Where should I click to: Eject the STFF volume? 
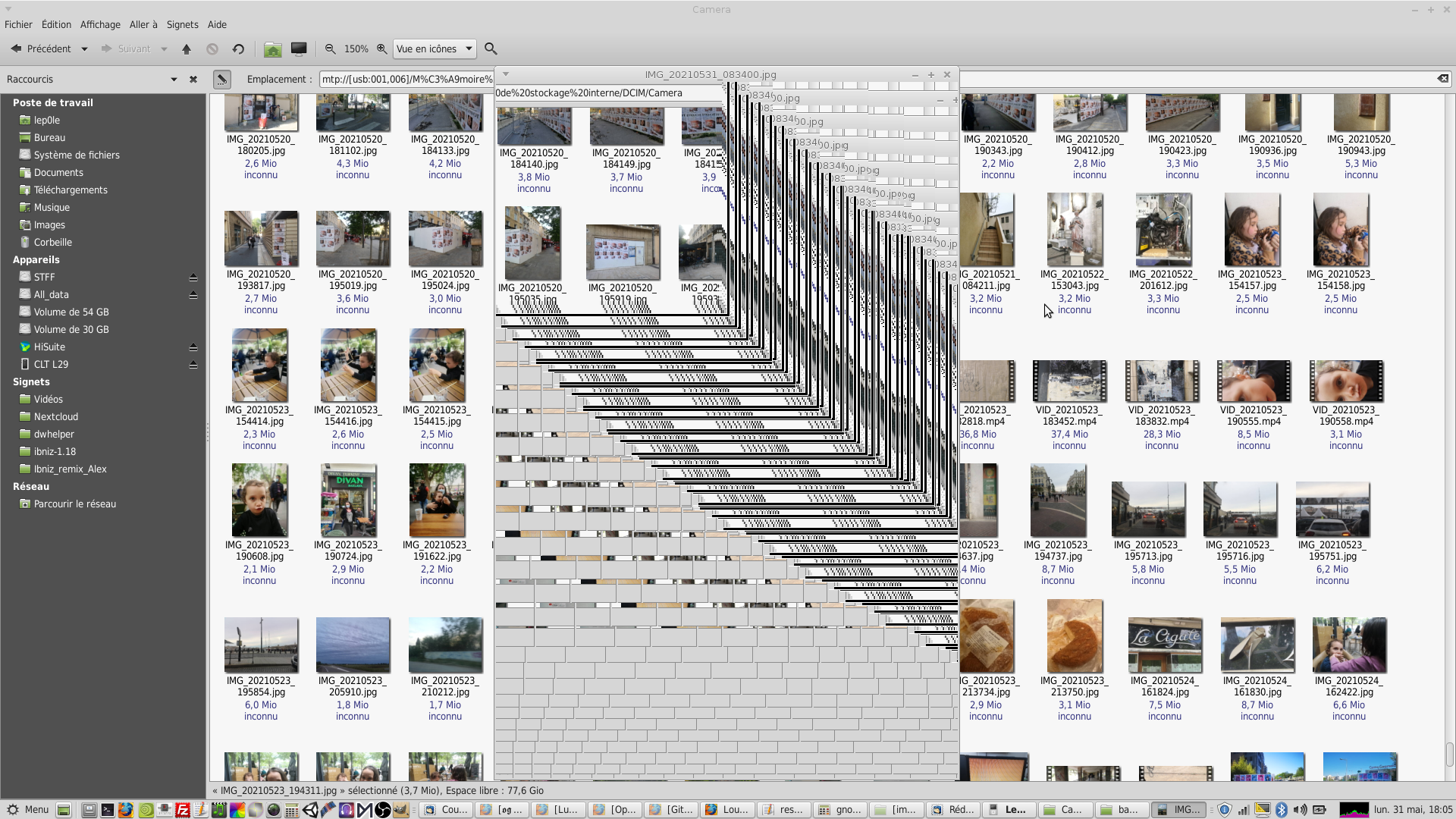point(193,278)
